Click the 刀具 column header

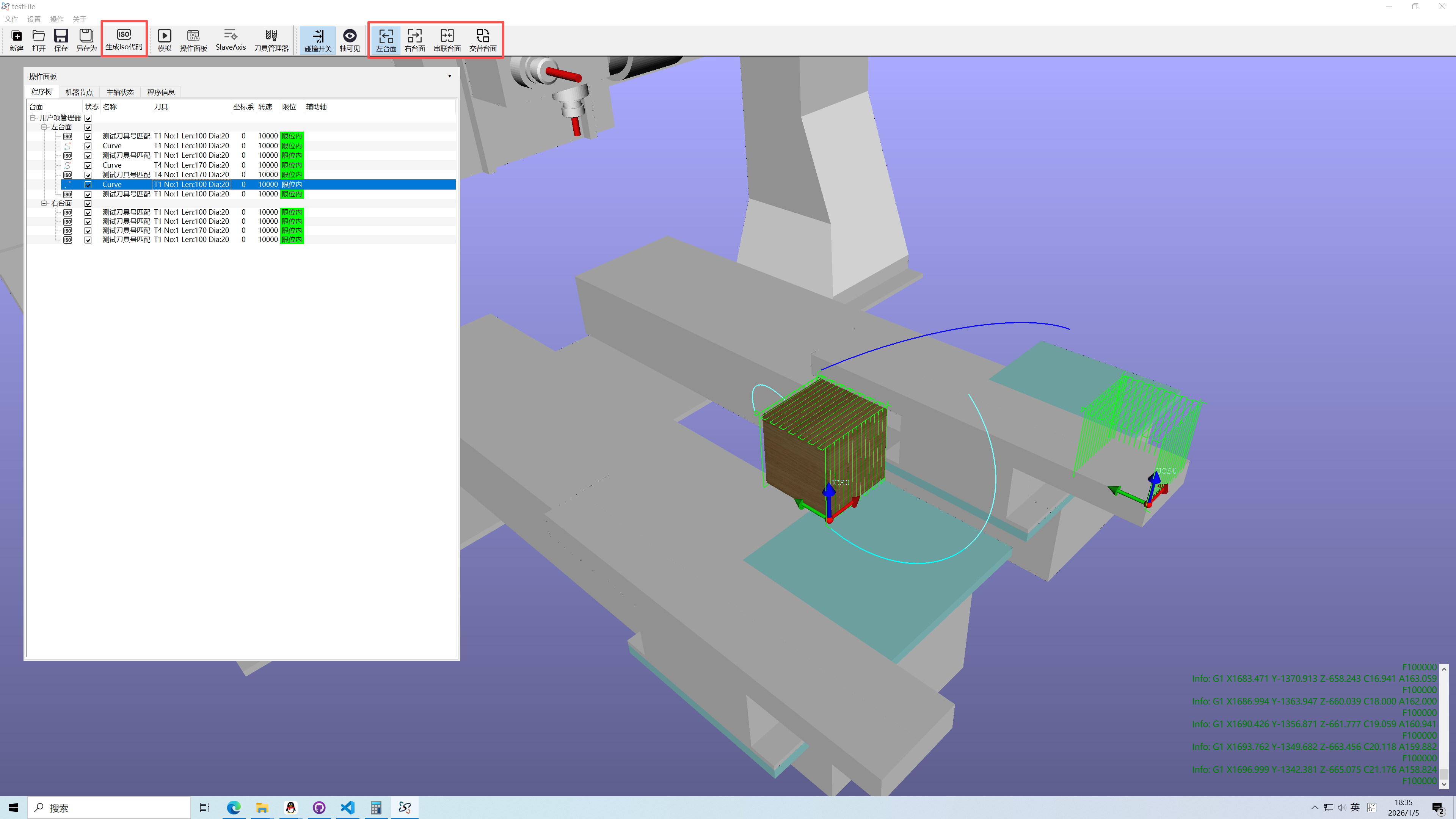coord(161,107)
